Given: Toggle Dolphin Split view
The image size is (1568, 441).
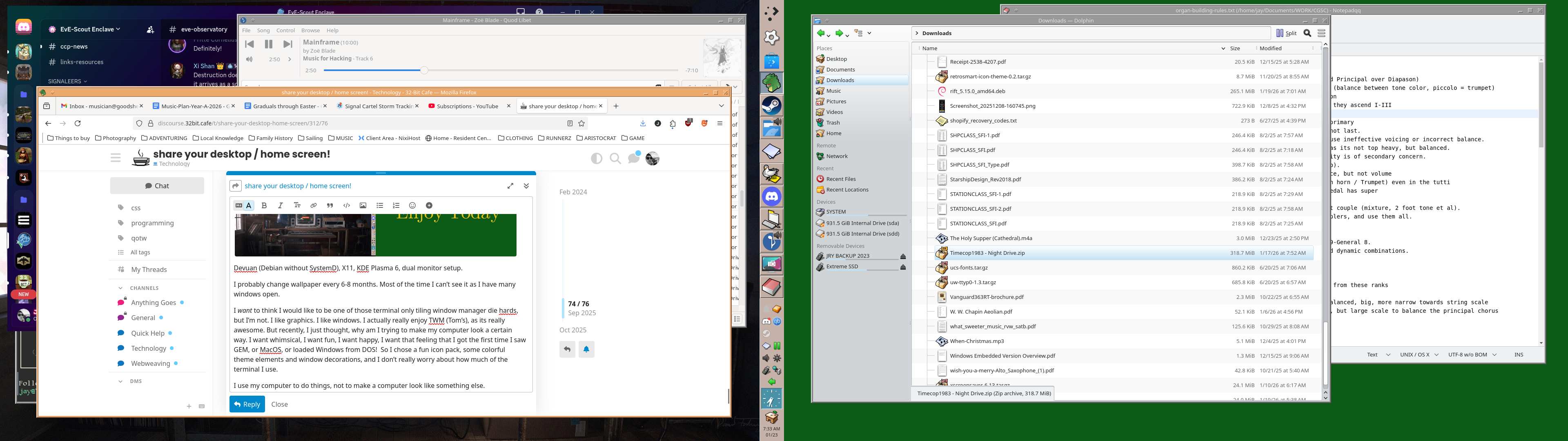Looking at the screenshot, I should click(x=1286, y=33).
